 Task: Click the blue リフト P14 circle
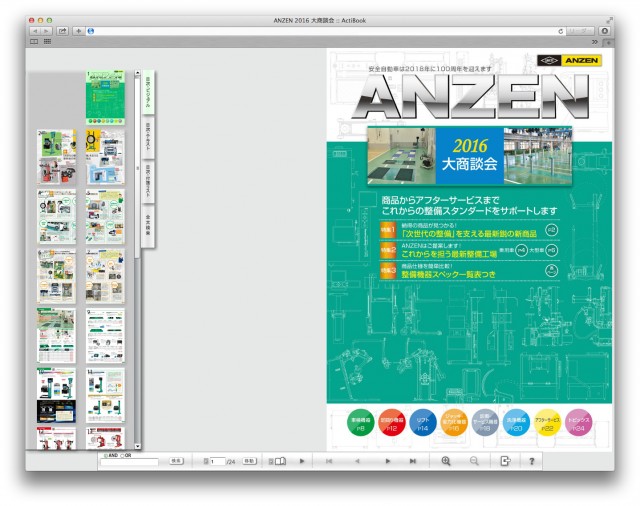point(423,422)
